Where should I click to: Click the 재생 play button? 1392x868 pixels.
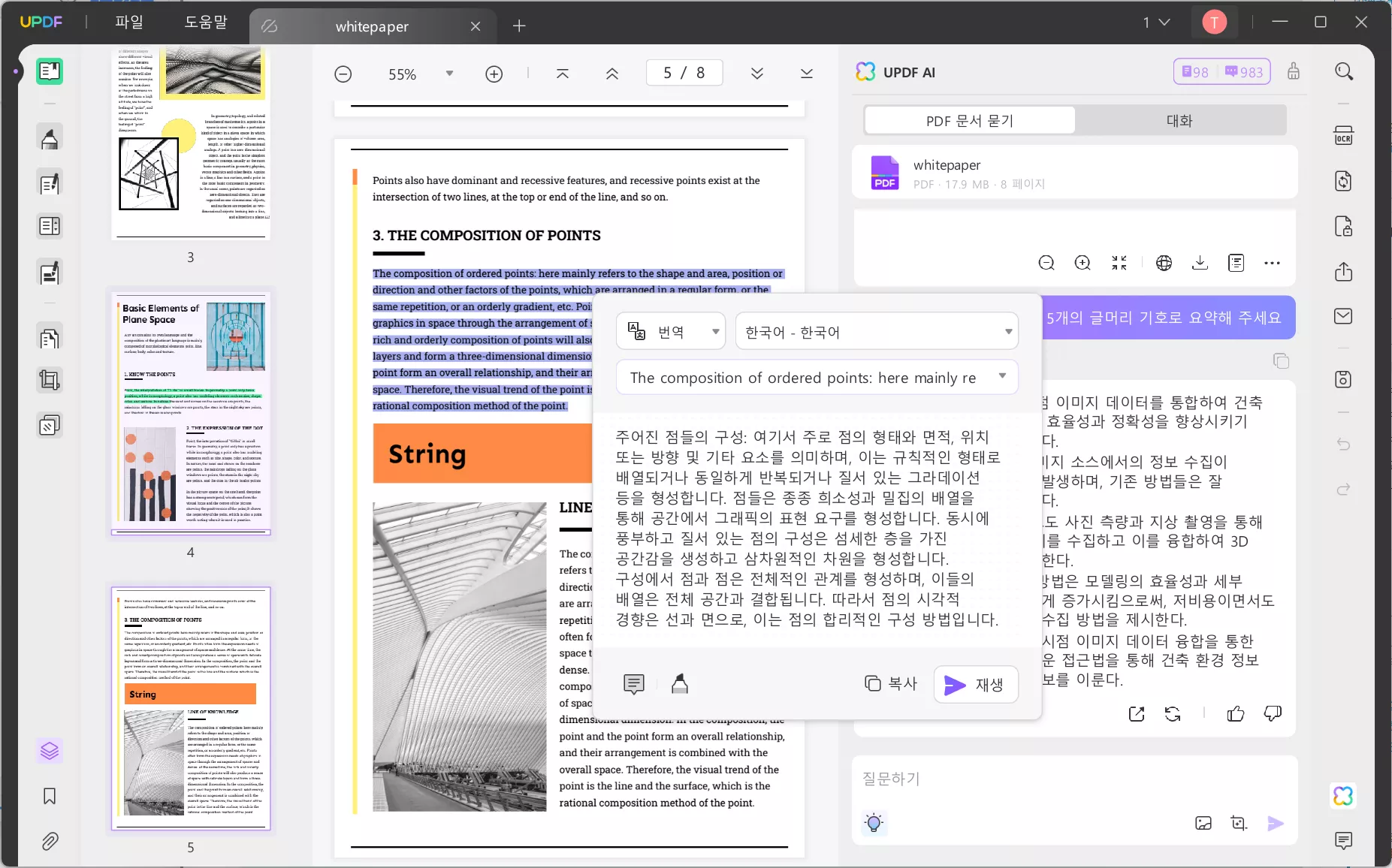click(x=976, y=684)
